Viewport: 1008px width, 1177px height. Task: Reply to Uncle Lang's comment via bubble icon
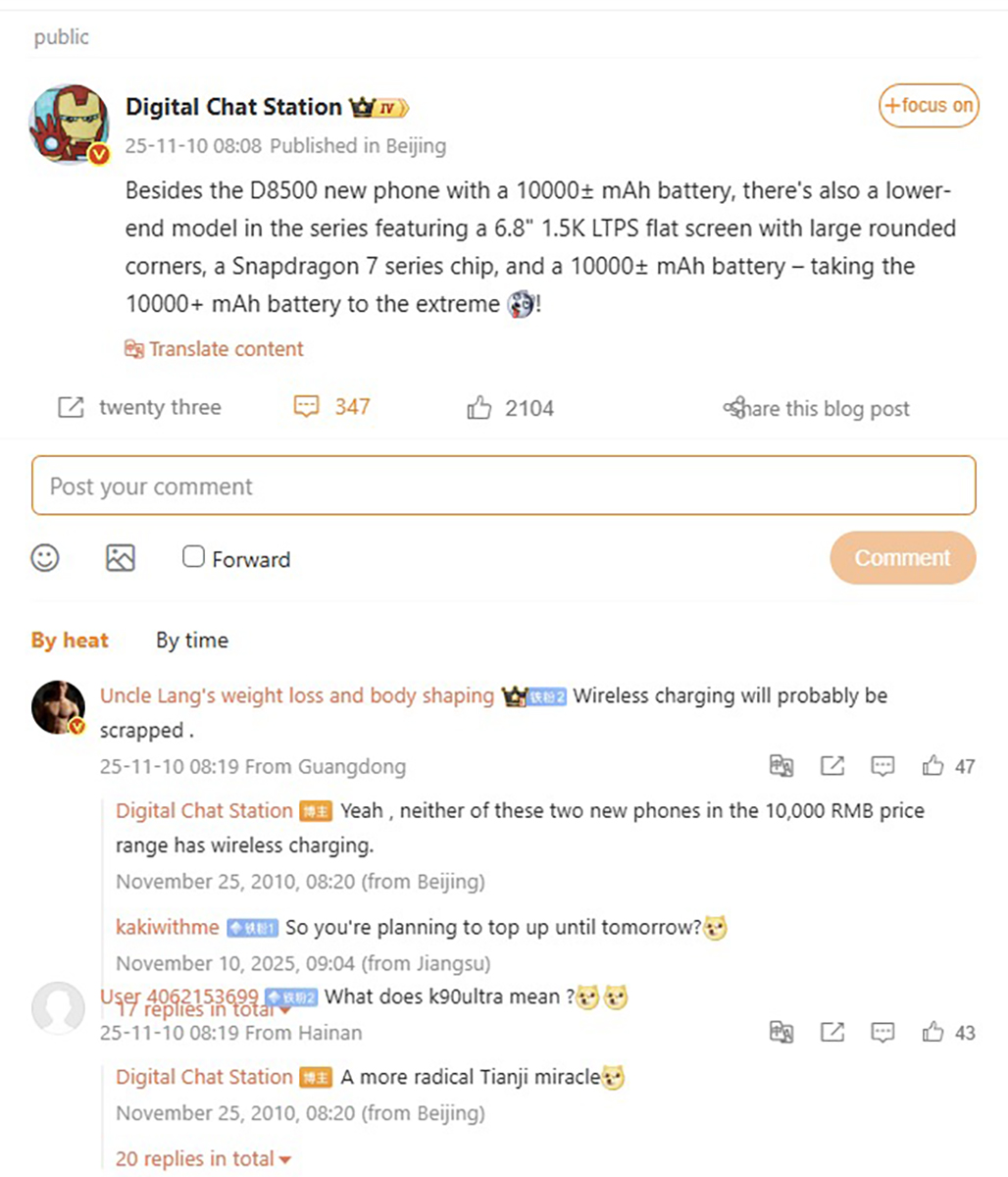[x=883, y=766]
